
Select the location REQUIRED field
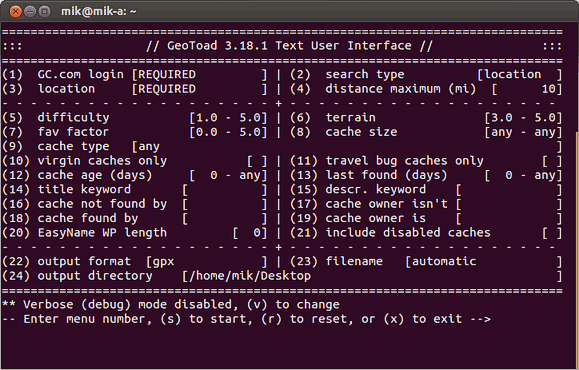pos(199,89)
